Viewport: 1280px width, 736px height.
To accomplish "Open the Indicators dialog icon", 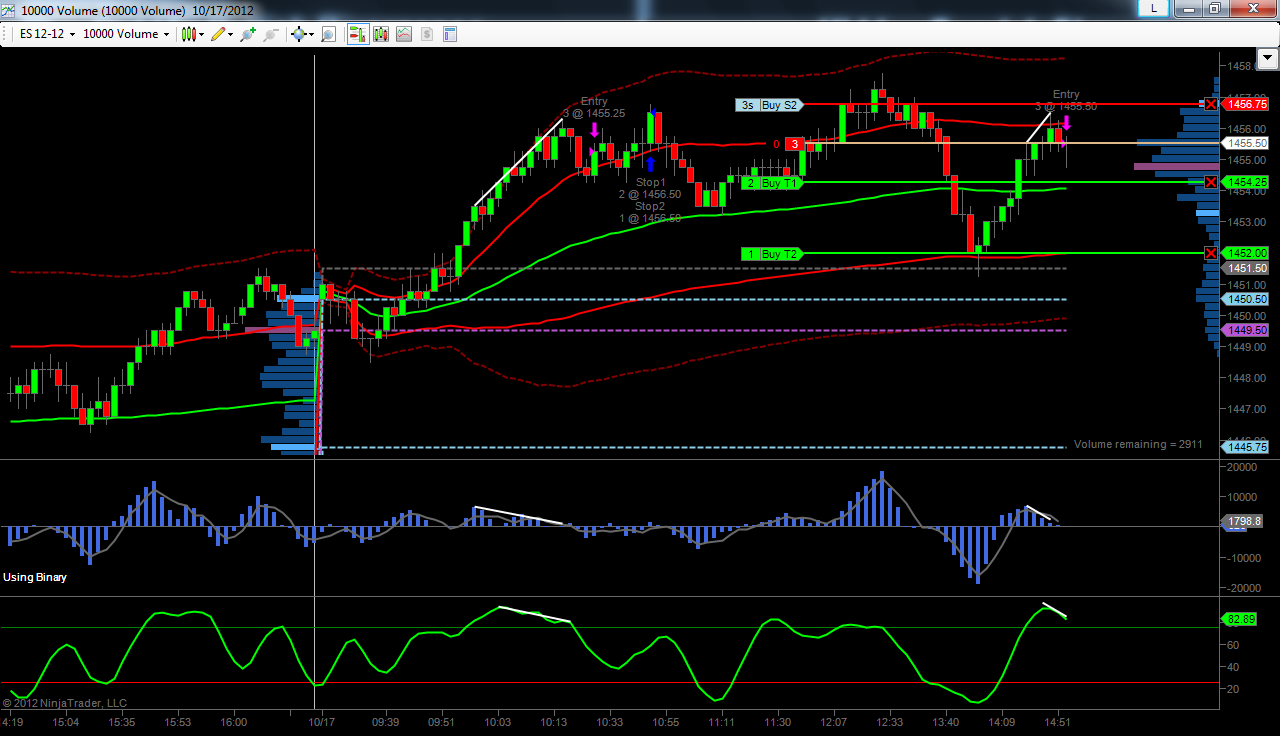I will (x=404, y=34).
